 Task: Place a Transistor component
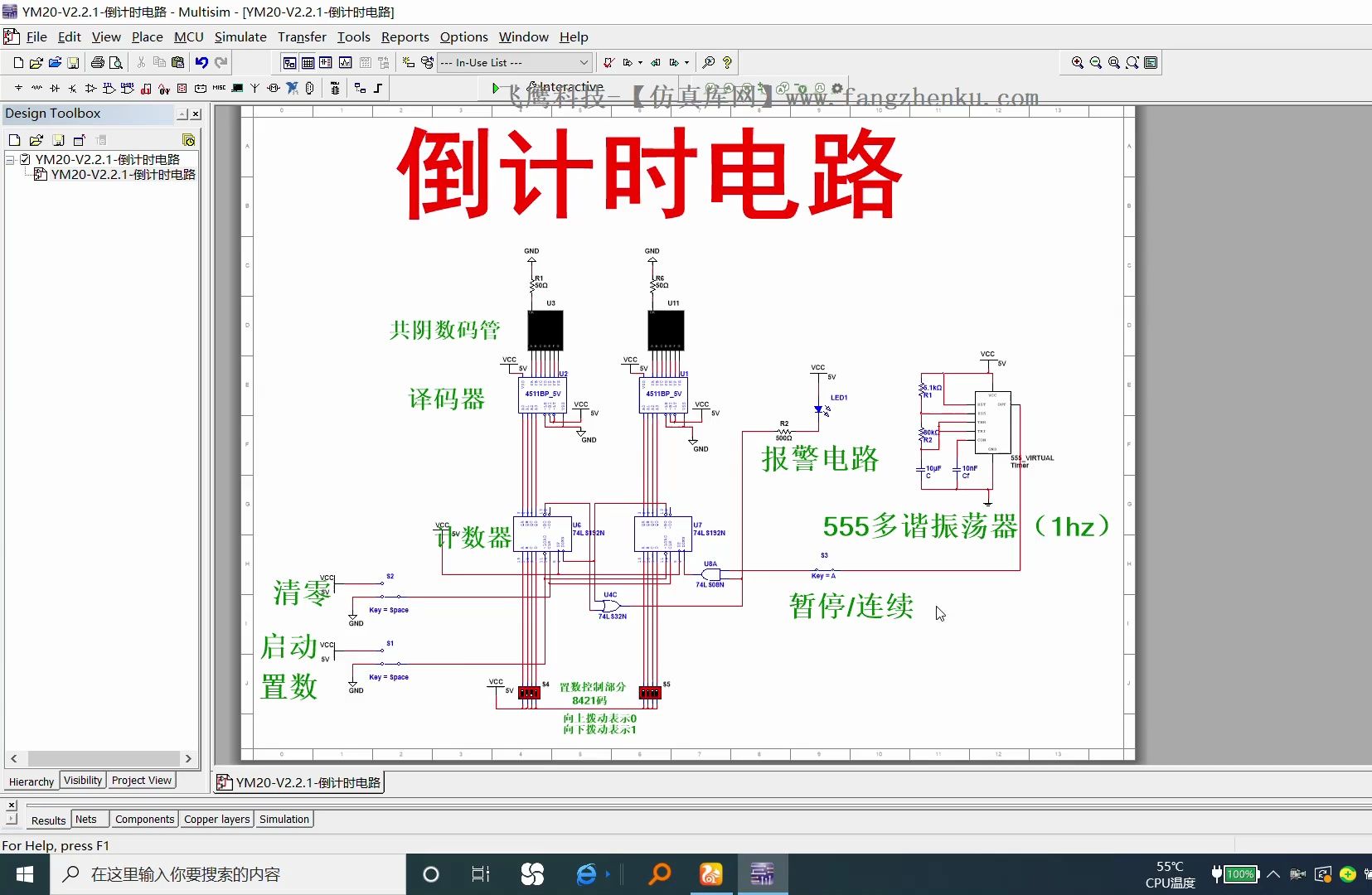(x=73, y=88)
